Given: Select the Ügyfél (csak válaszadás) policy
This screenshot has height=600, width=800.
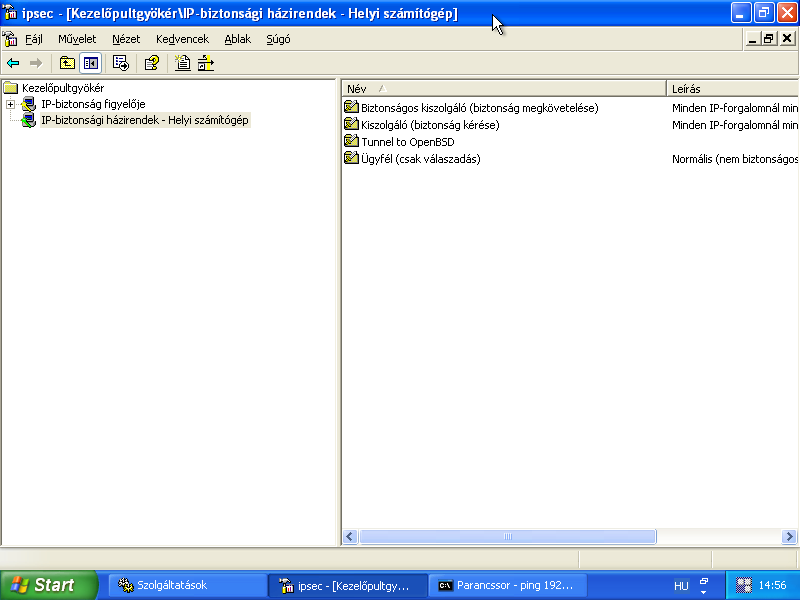Looking at the screenshot, I should (x=420, y=159).
